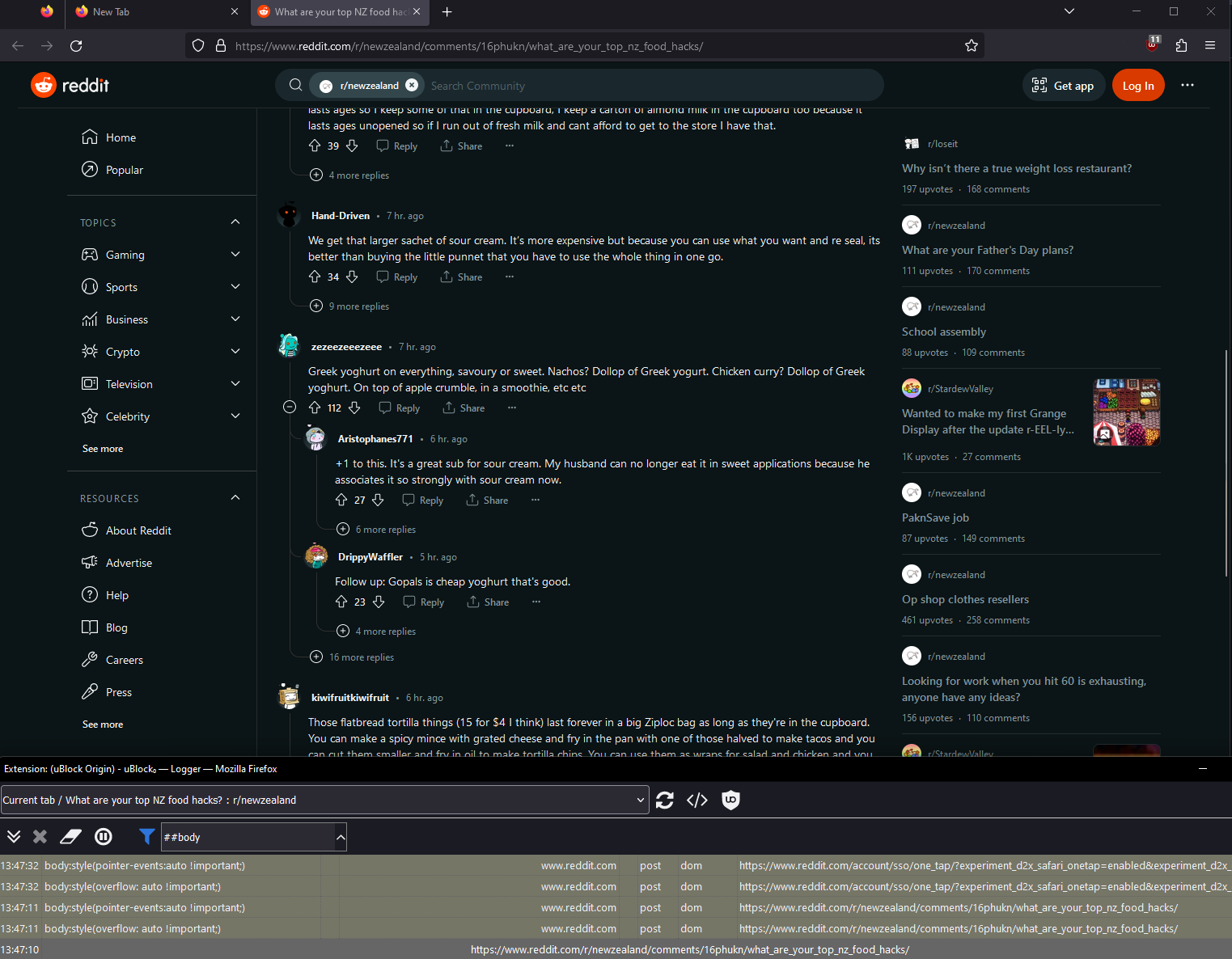Click the uBlock Origin icon with the 11 badge
This screenshot has height=959, width=1232.
(x=1151, y=46)
